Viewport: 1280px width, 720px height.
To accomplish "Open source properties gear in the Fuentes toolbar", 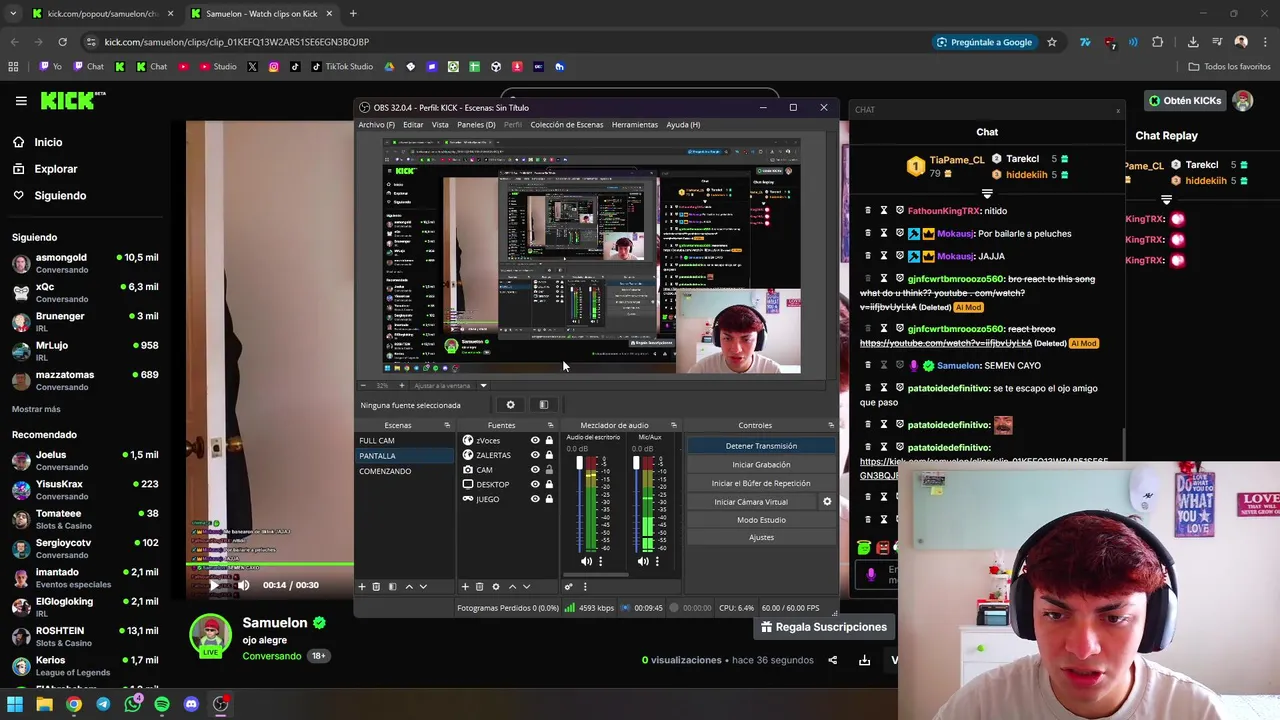I will [x=495, y=587].
